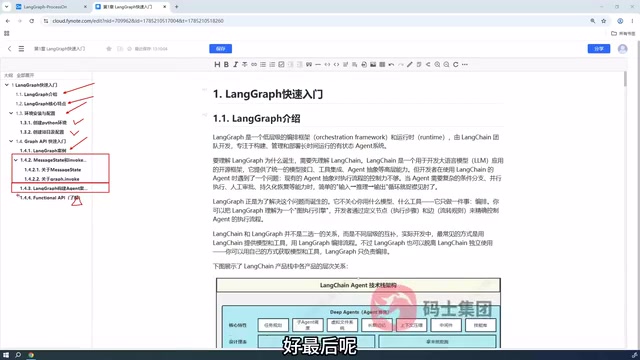Switch to the LangGraph-ProcessOn tab
The width and height of the screenshot is (640, 360).
click(51, 7)
